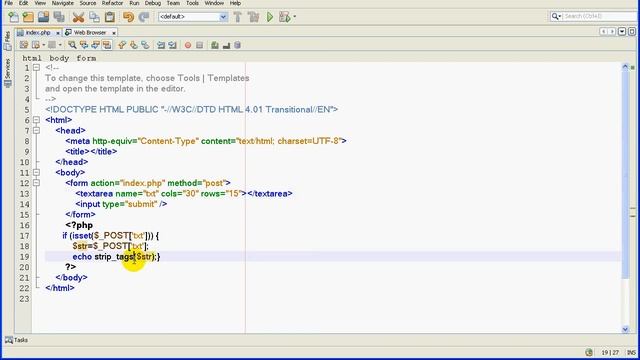Stop macro recording with square icon
The image size is (640, 360).
coord(199,45)
